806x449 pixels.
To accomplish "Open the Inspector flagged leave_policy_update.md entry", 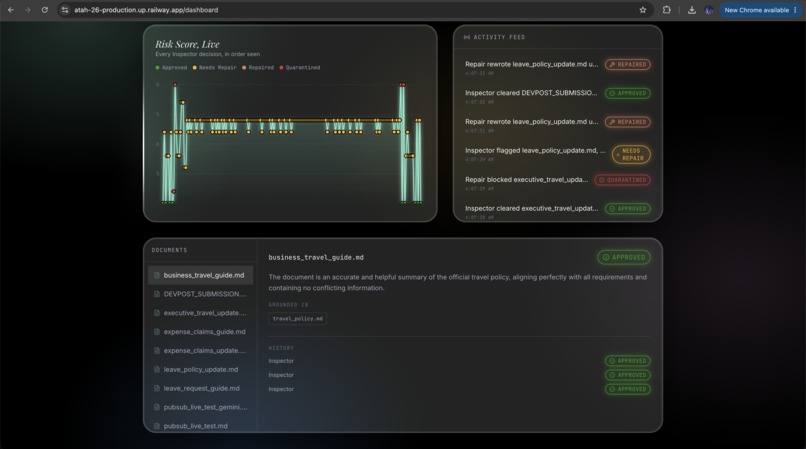I will 535,151.
